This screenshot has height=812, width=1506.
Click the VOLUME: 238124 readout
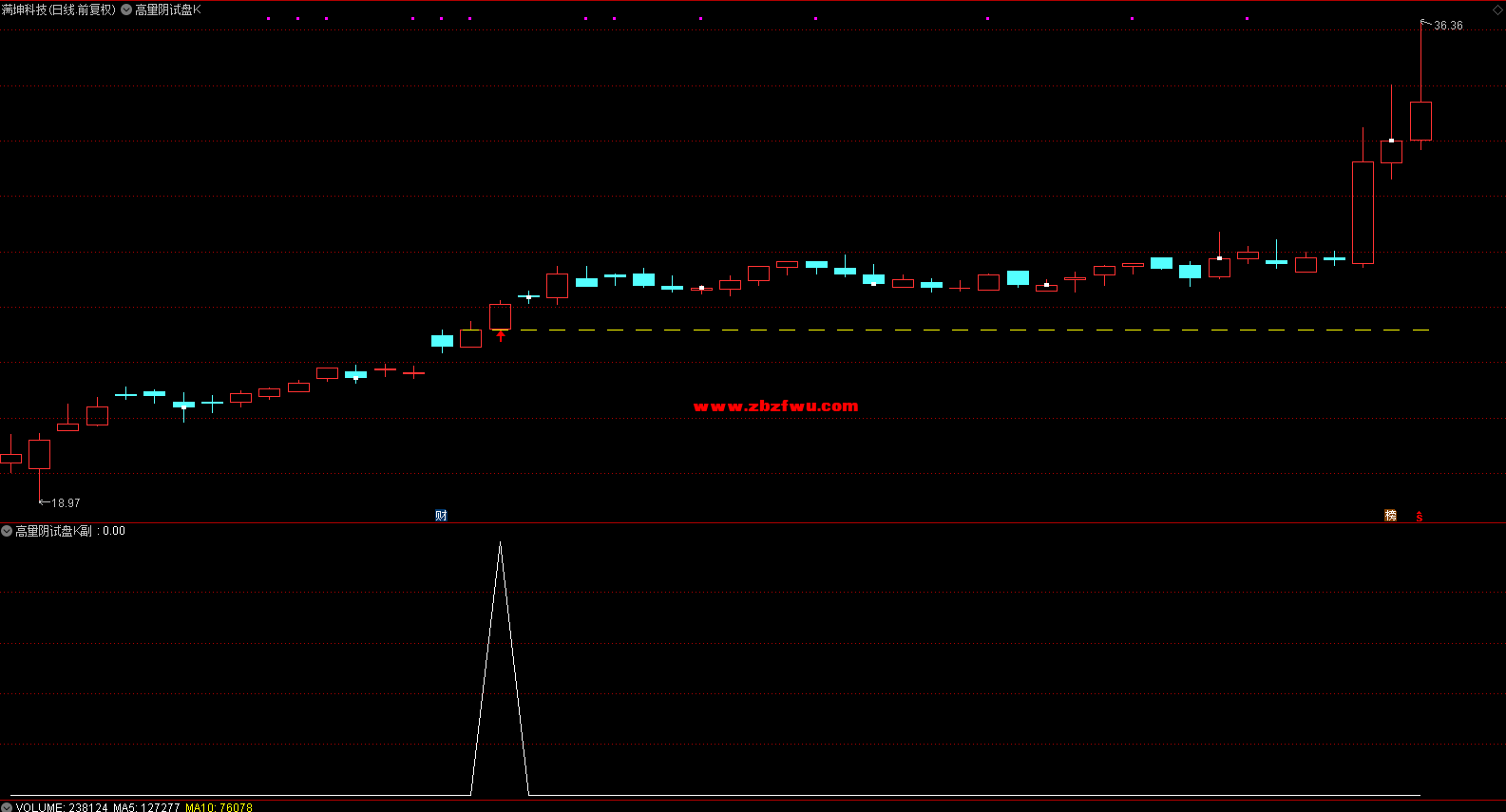pos(62,807)
